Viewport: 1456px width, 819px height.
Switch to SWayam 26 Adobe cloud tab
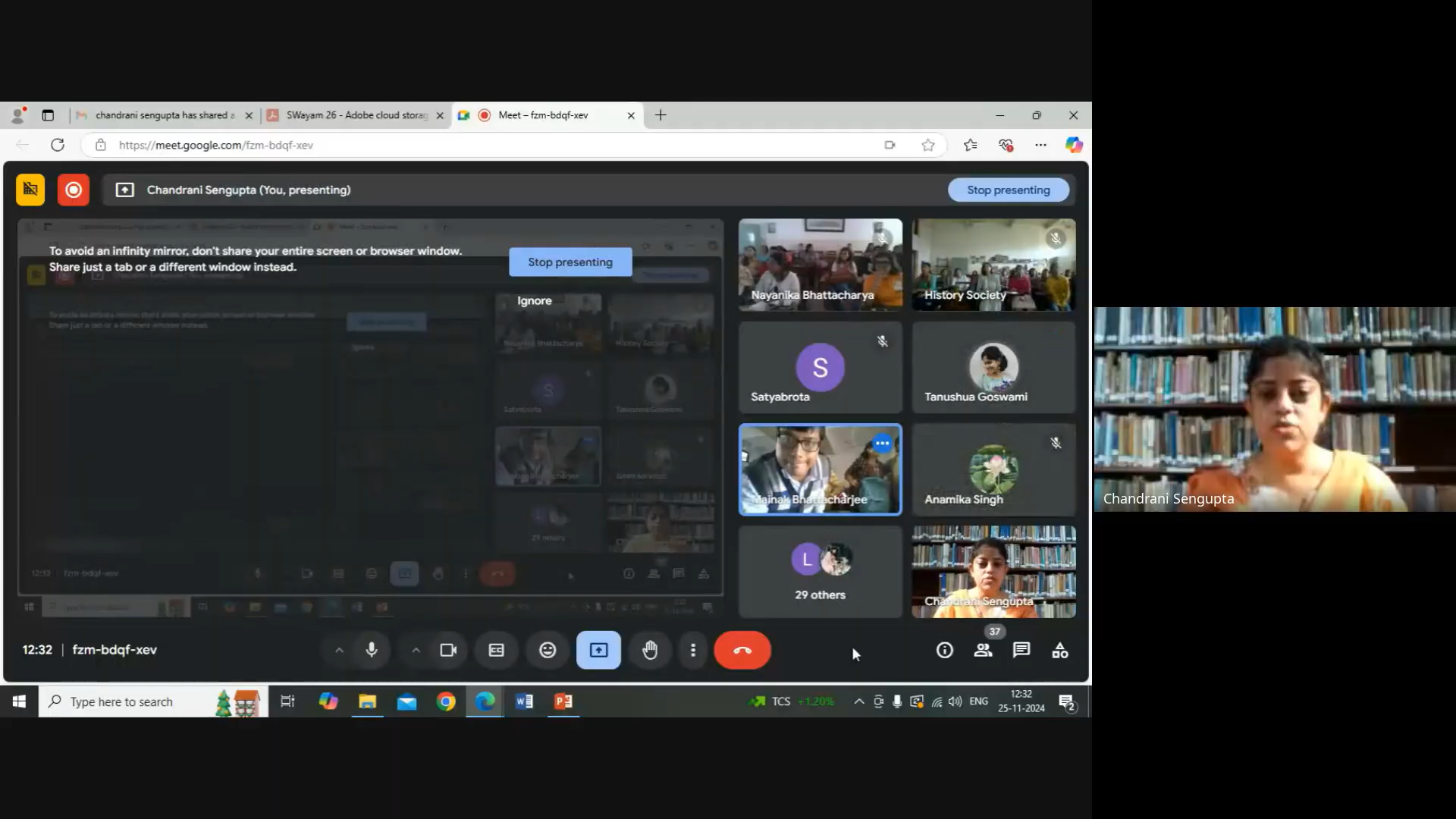356,115
